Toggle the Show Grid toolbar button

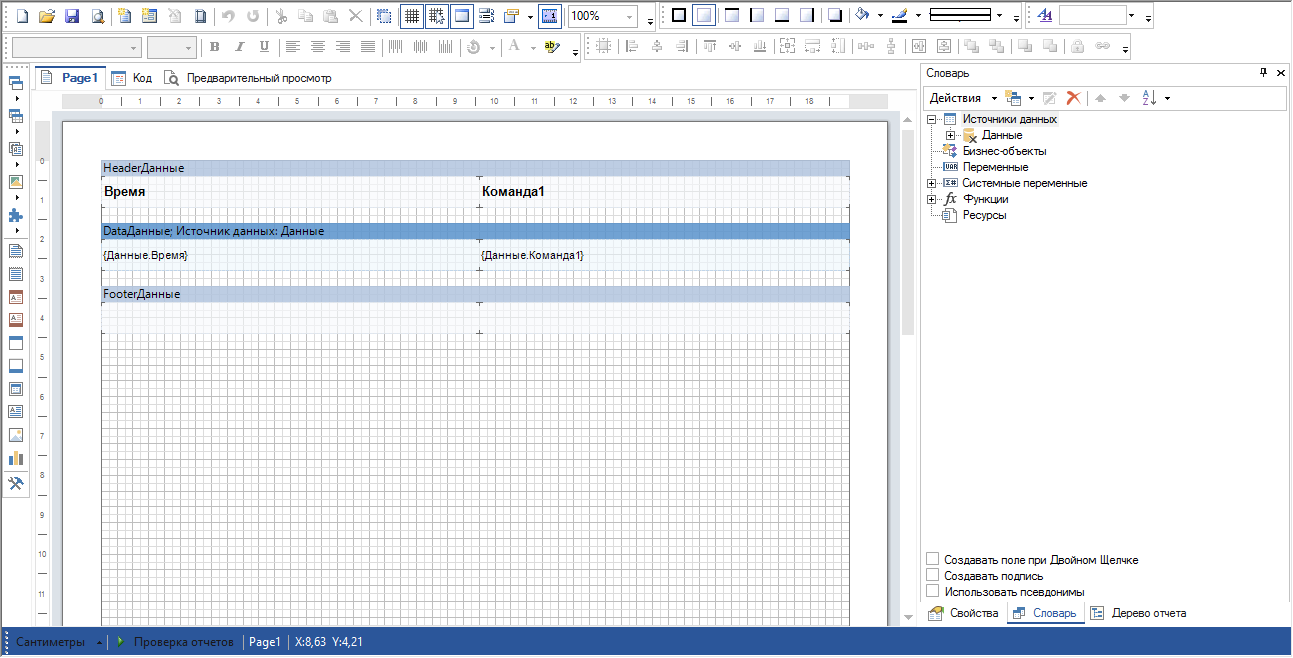coord(411,16)
